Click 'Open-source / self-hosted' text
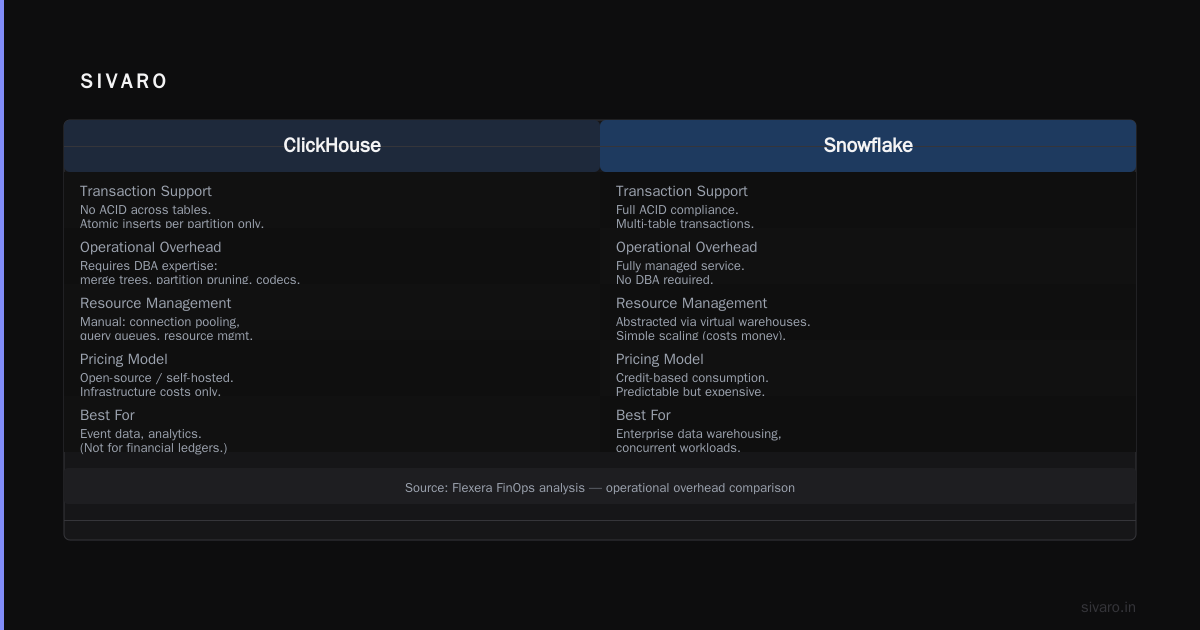Image resolution: width=1200 pixels, height=630 pixels. coord(157,378)
